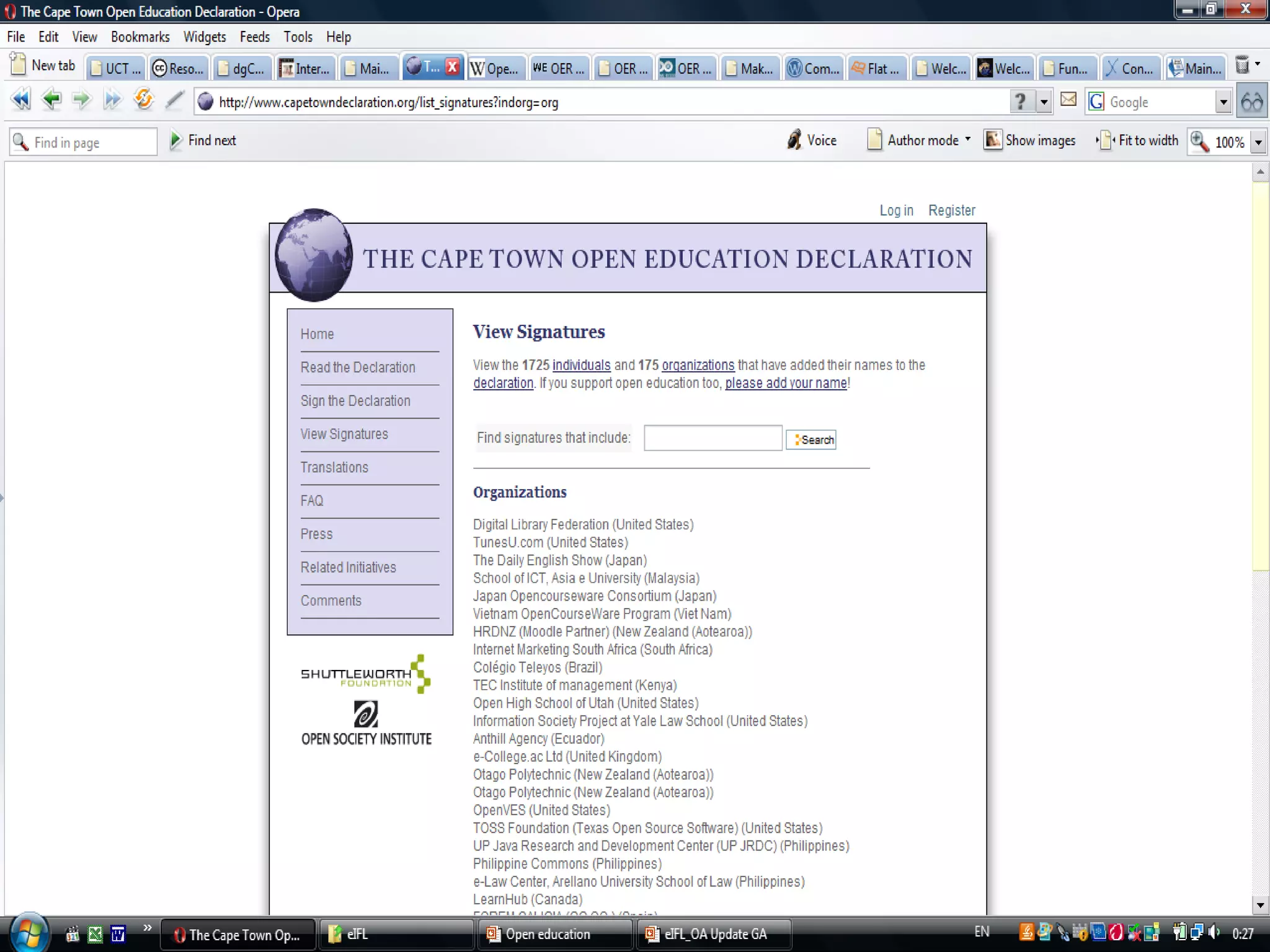Open the 100% zoom level dropdown
The width and height of the screenshot is (1270, 952).
pyautogui.click(x=1258, y=143)
